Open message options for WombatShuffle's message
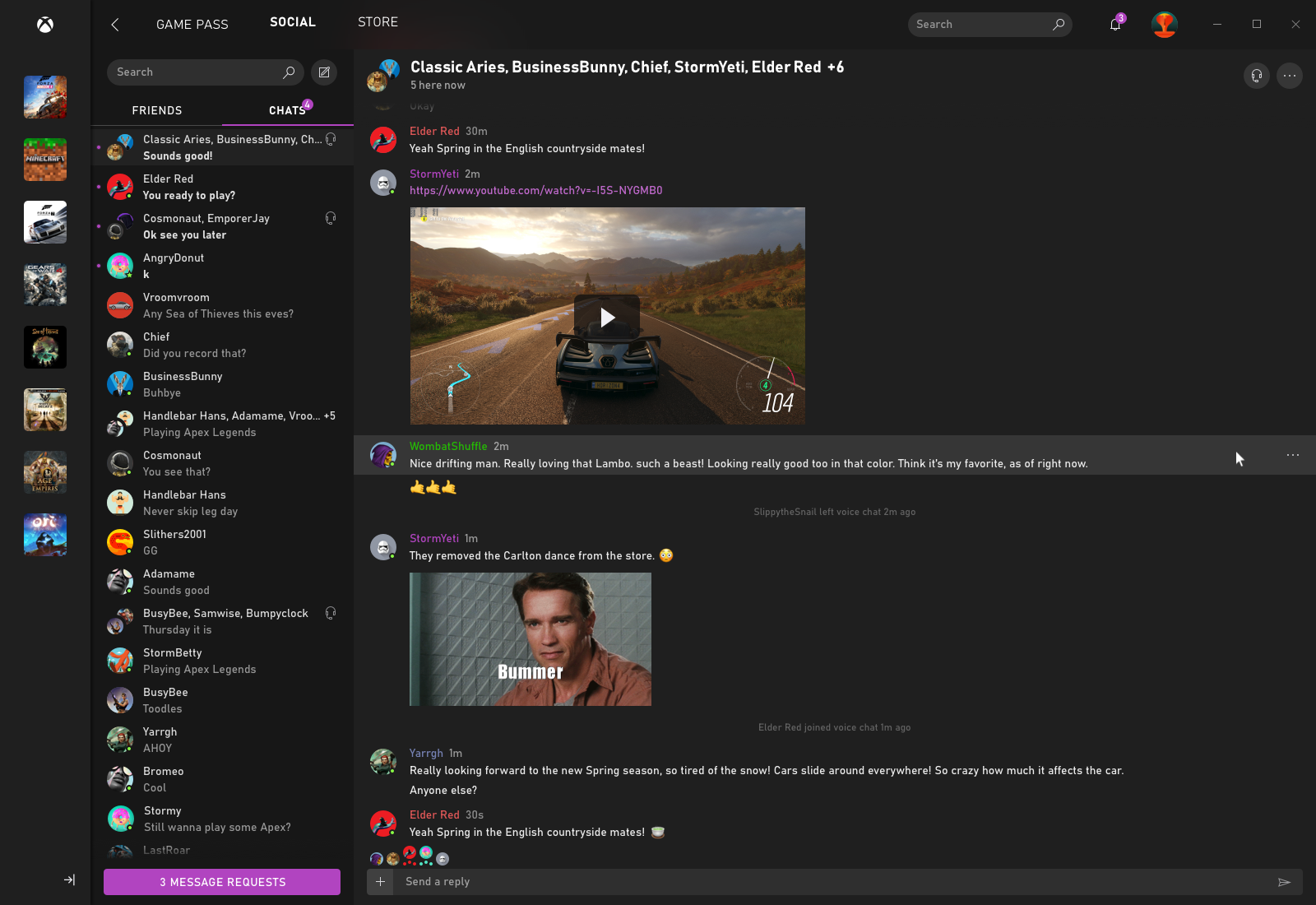The height and width of the screenshot is (905, 1316). pyautogui.click(x=1293, y=455)
